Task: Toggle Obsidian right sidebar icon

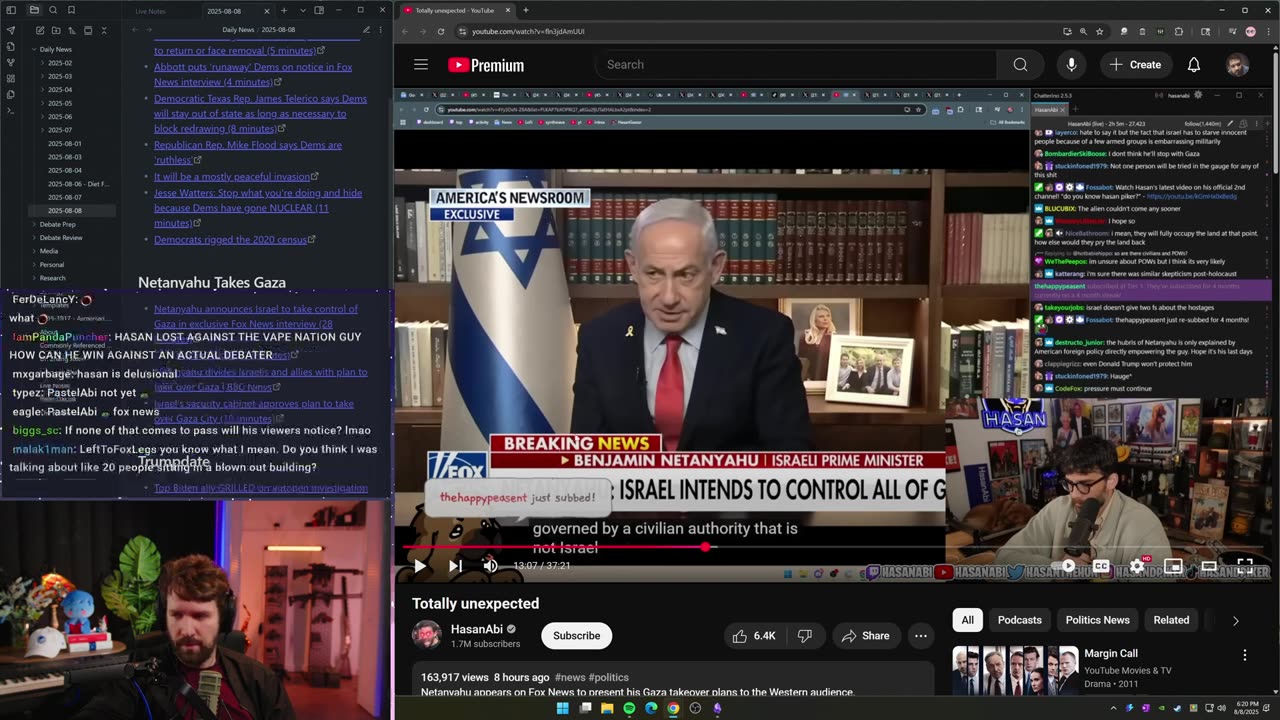Action: pyautogui.click(x=319, y=10)
